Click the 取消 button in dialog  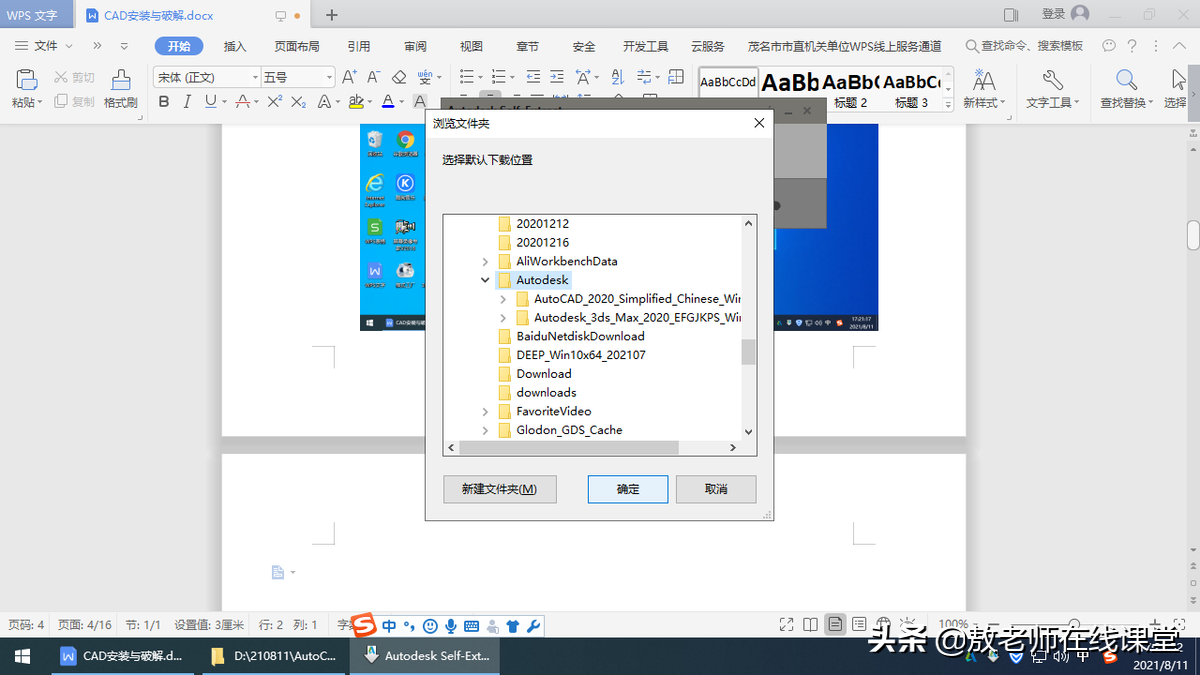click(716, 489)
